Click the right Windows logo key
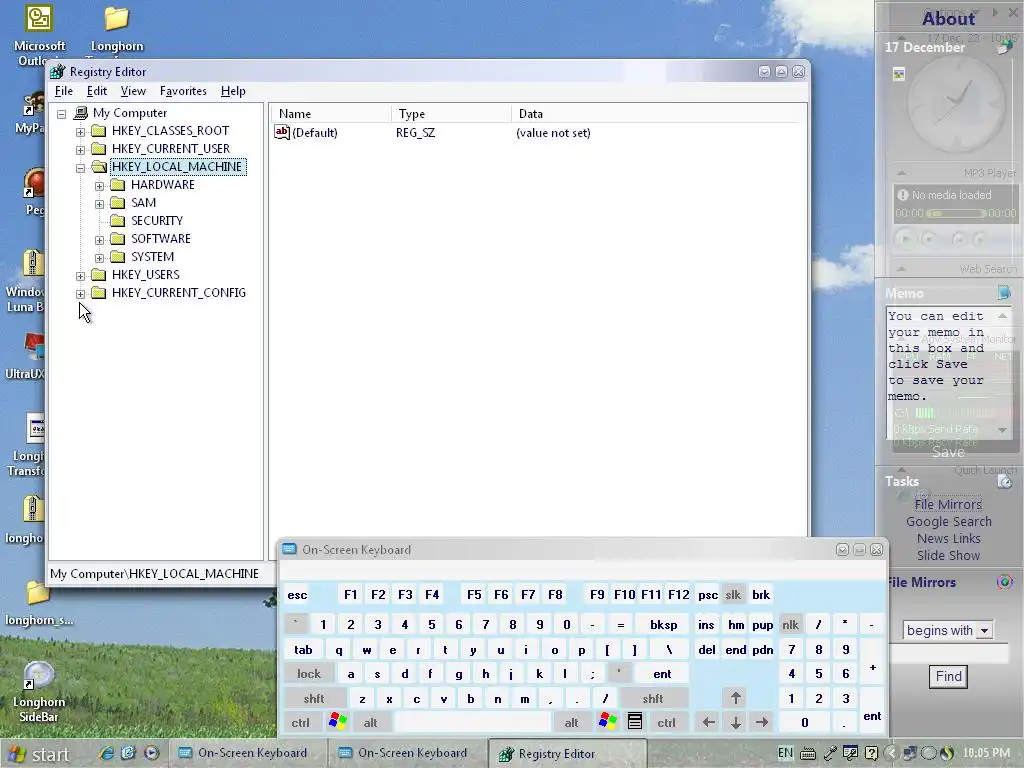The image size is (1024, 768). click(607, 722)
